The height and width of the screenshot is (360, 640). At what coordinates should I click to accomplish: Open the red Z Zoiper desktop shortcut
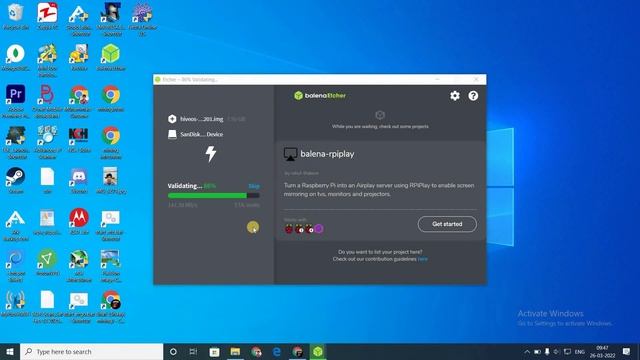point(47,17)
